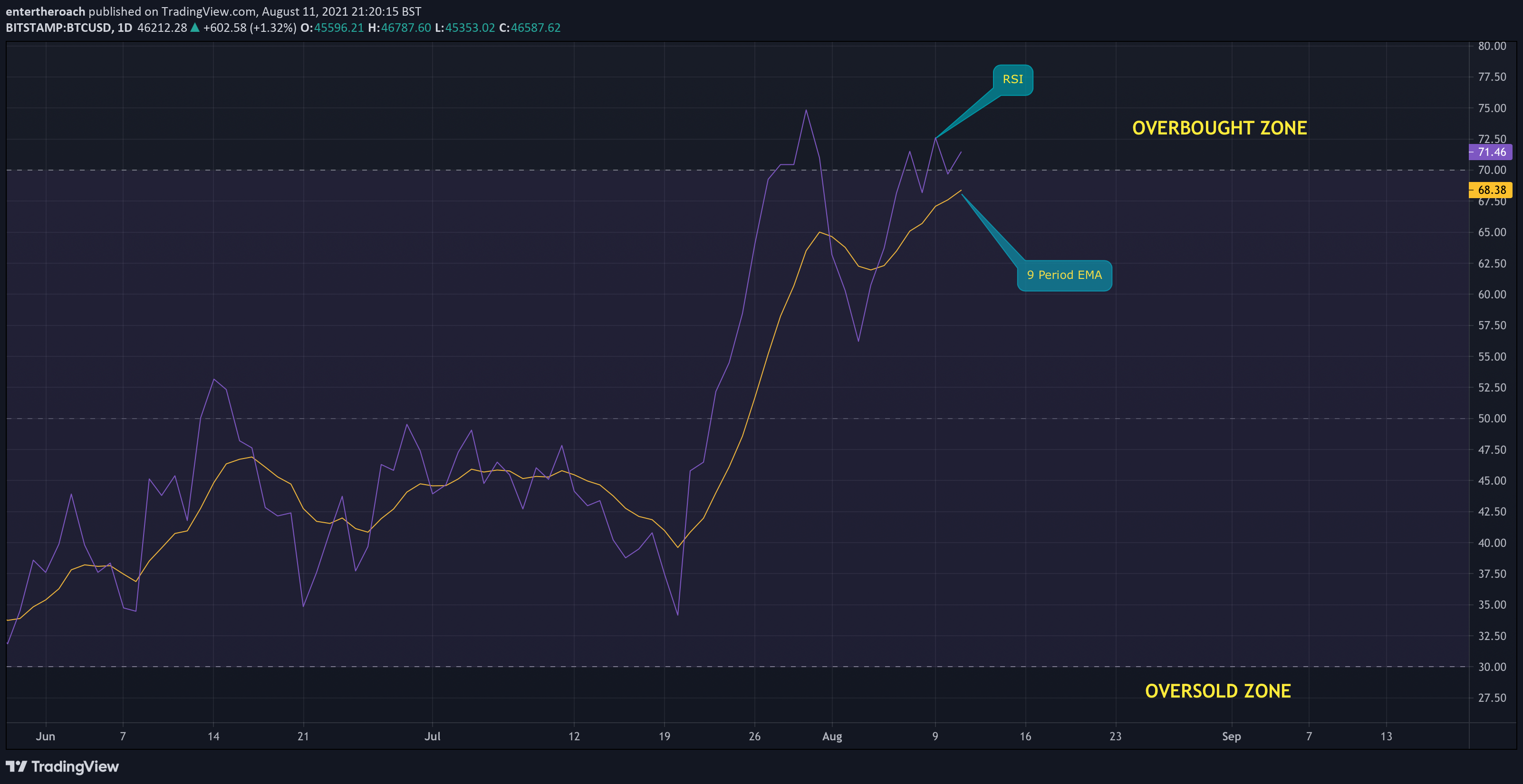Click the current price 46212.28
This screenshot has height=784, width=1523.
click(x=162, y=28)
